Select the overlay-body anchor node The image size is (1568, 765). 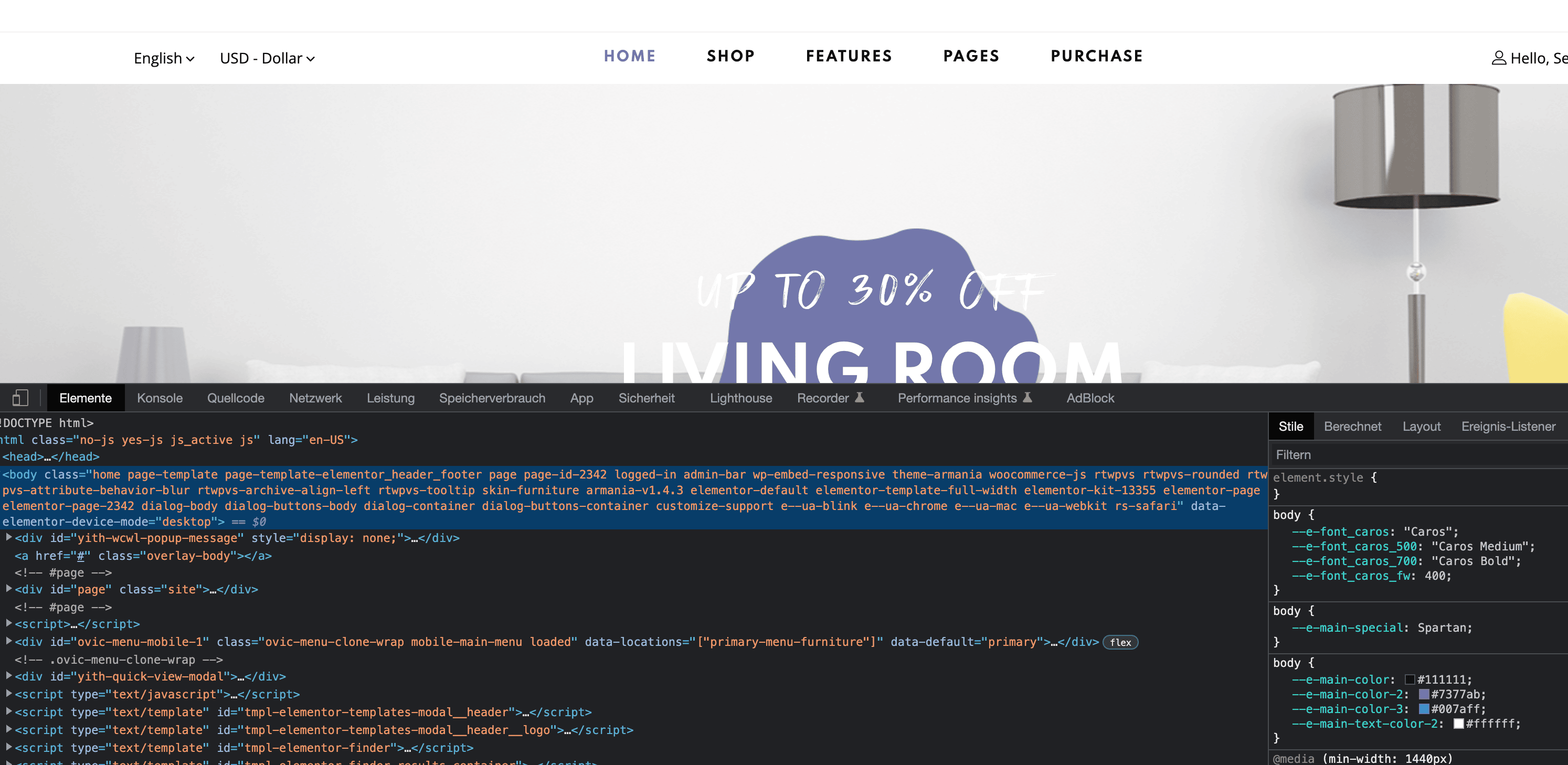(143, 555)
